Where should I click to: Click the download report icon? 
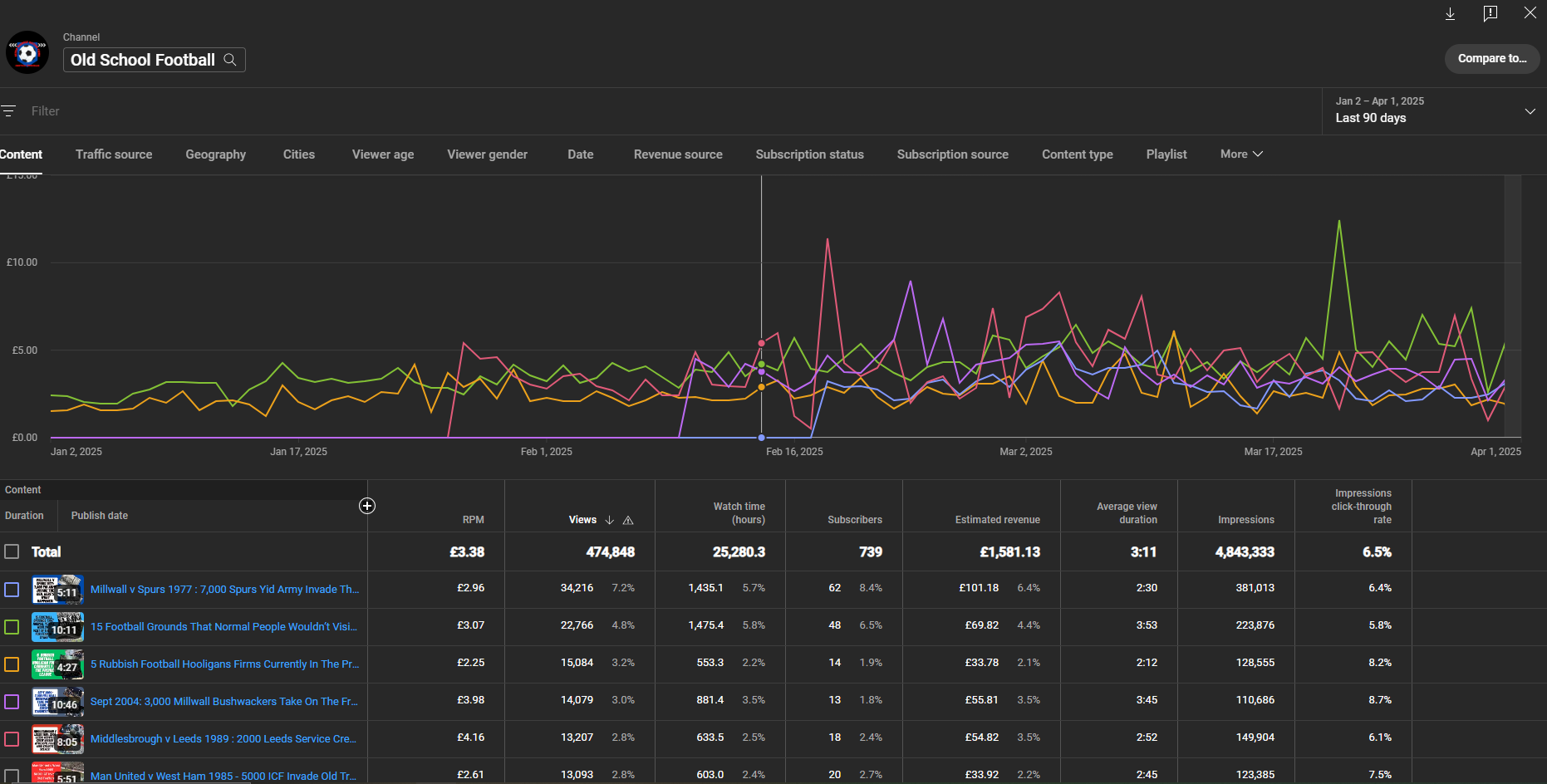[1450, 14]
